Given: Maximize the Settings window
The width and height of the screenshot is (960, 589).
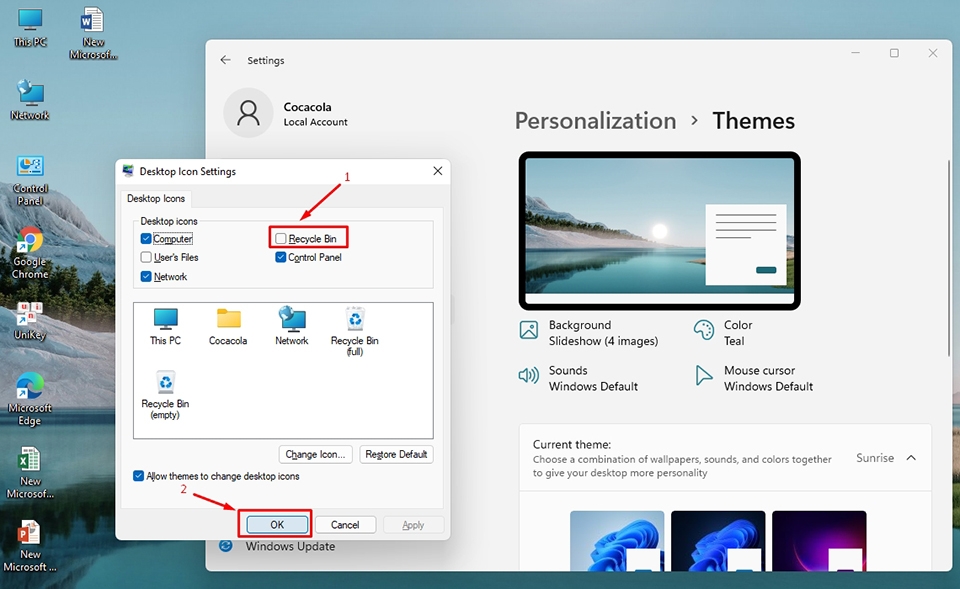Looking at the screenshot, I should [894, 53].
